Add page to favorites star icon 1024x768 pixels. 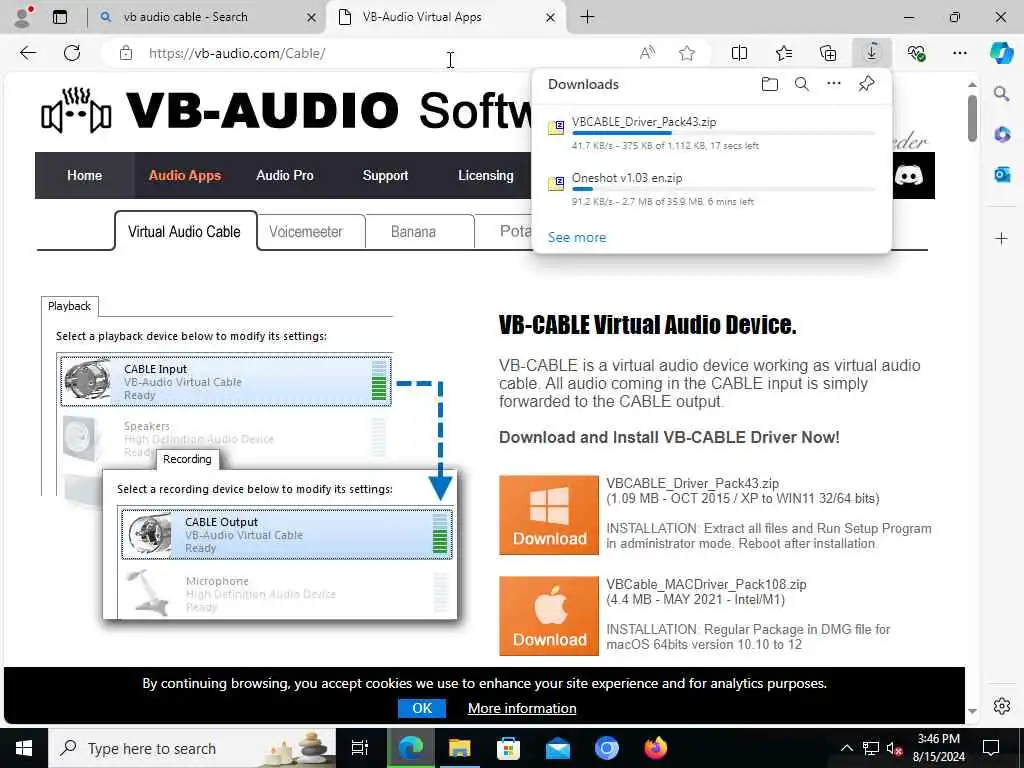[x=686, y=53]
